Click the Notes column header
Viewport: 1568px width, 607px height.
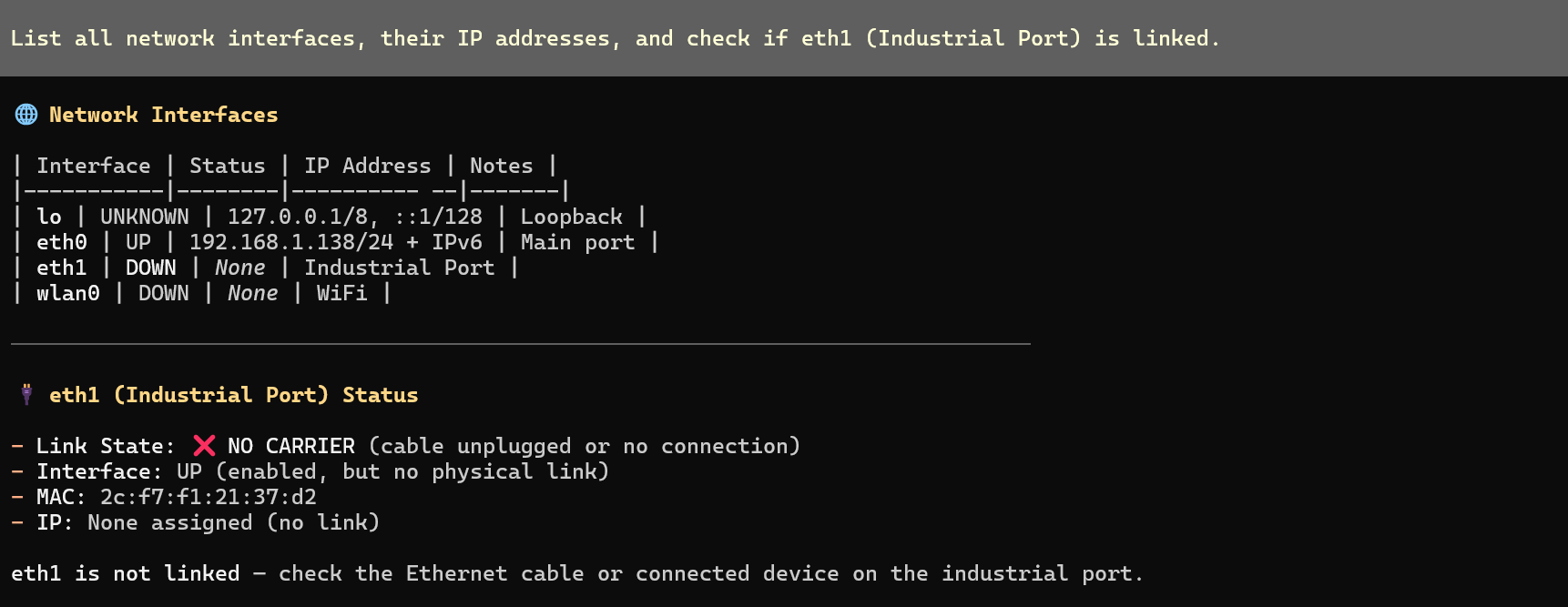pyautogui.click(x=501, y=166)
